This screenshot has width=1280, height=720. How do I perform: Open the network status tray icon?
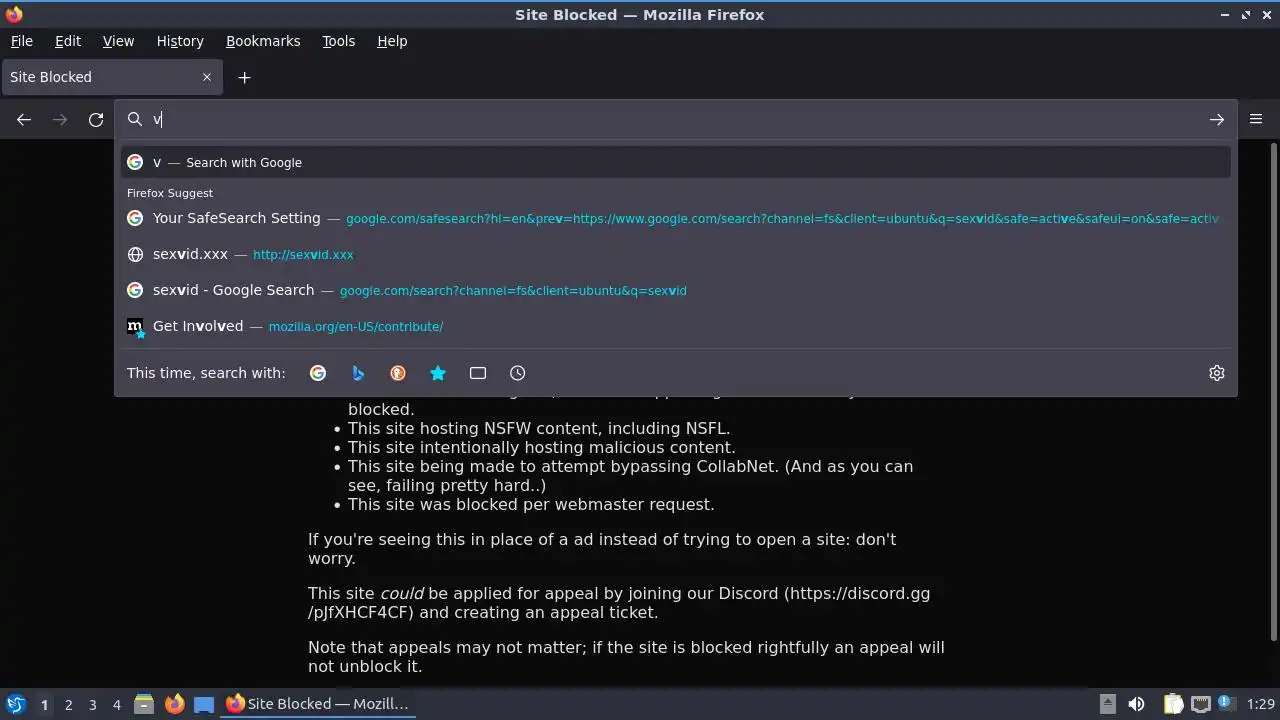[1201, 704]
